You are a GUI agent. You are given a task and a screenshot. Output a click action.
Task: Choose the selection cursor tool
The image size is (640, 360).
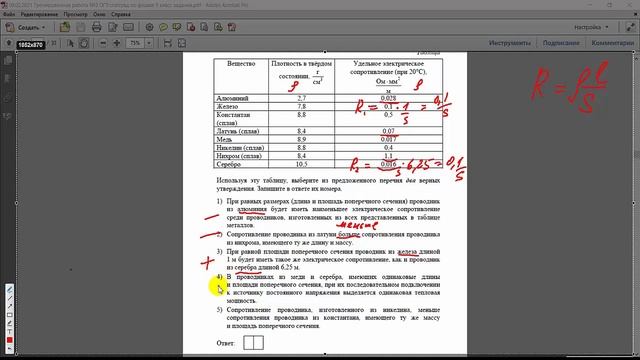[x=70, y=43]
